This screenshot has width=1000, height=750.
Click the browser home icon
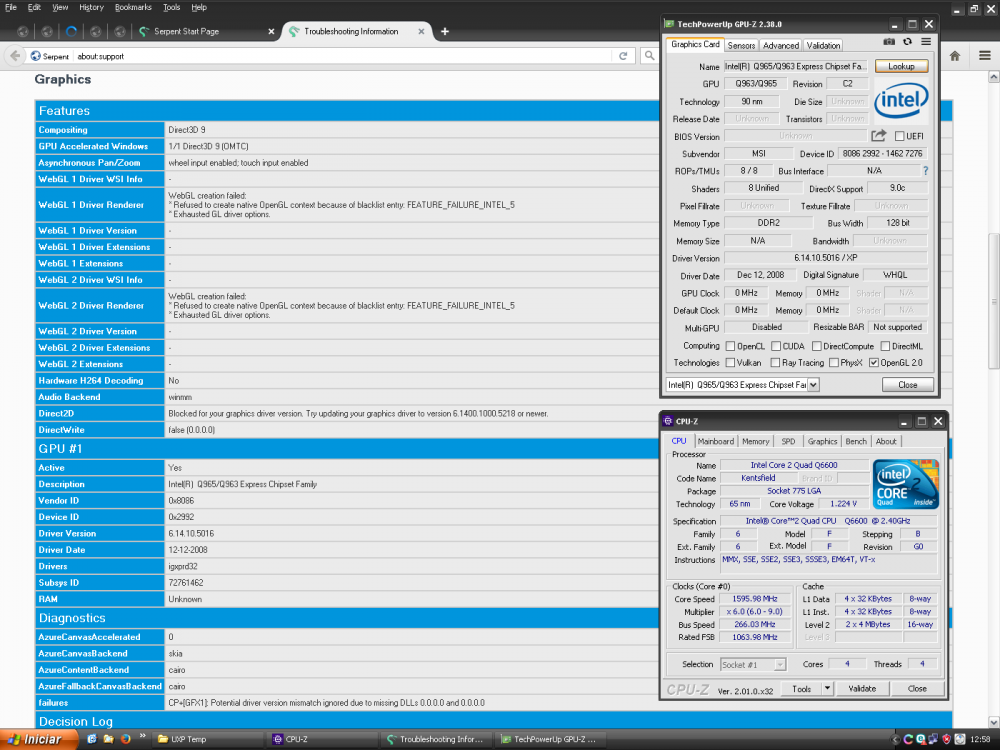(955, 56)
